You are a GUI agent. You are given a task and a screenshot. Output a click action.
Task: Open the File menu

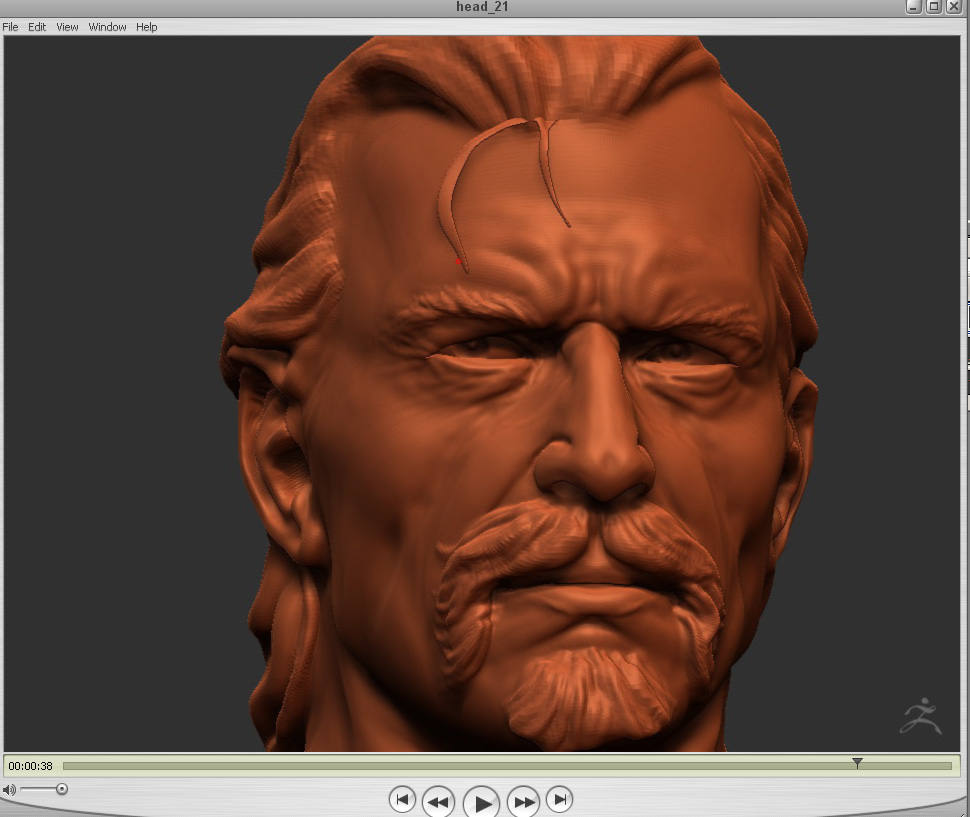[10, 27]
